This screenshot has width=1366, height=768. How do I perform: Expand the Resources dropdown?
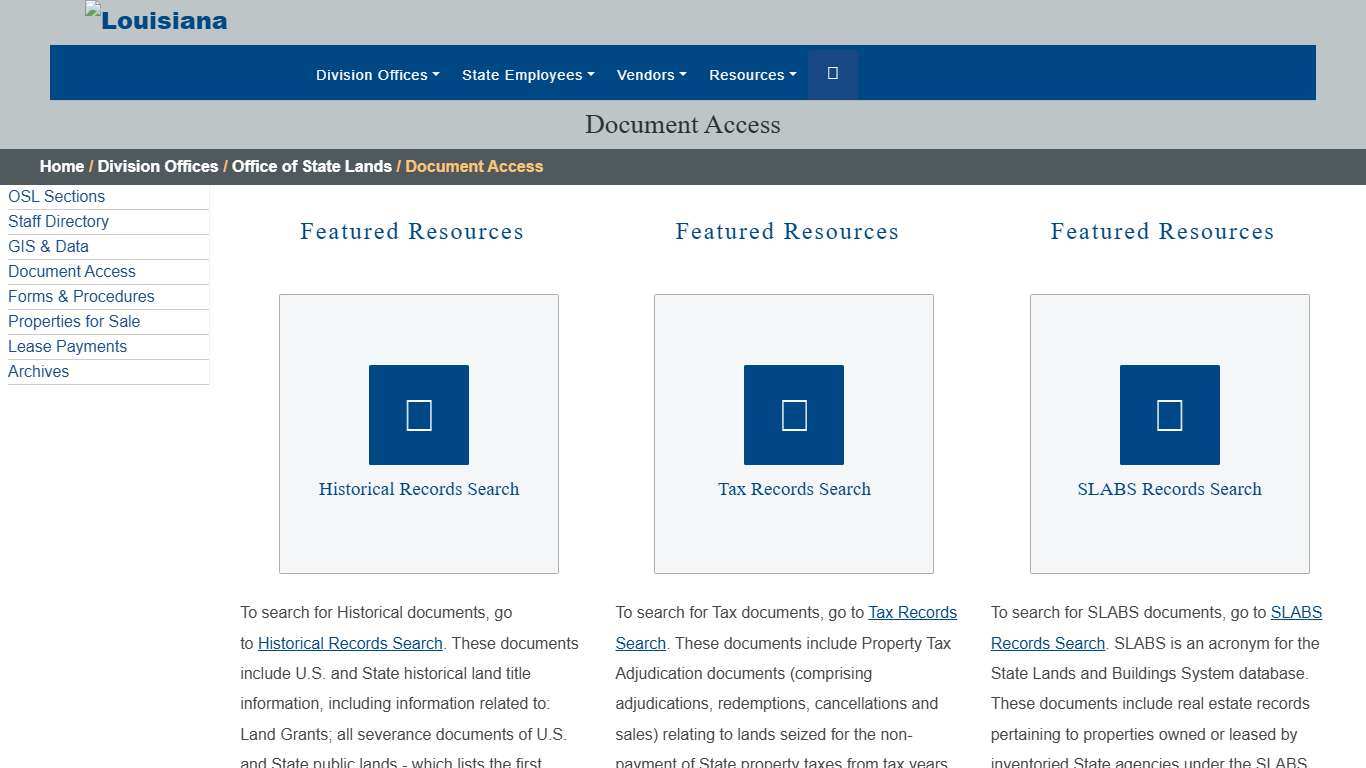tap(752, 74)
